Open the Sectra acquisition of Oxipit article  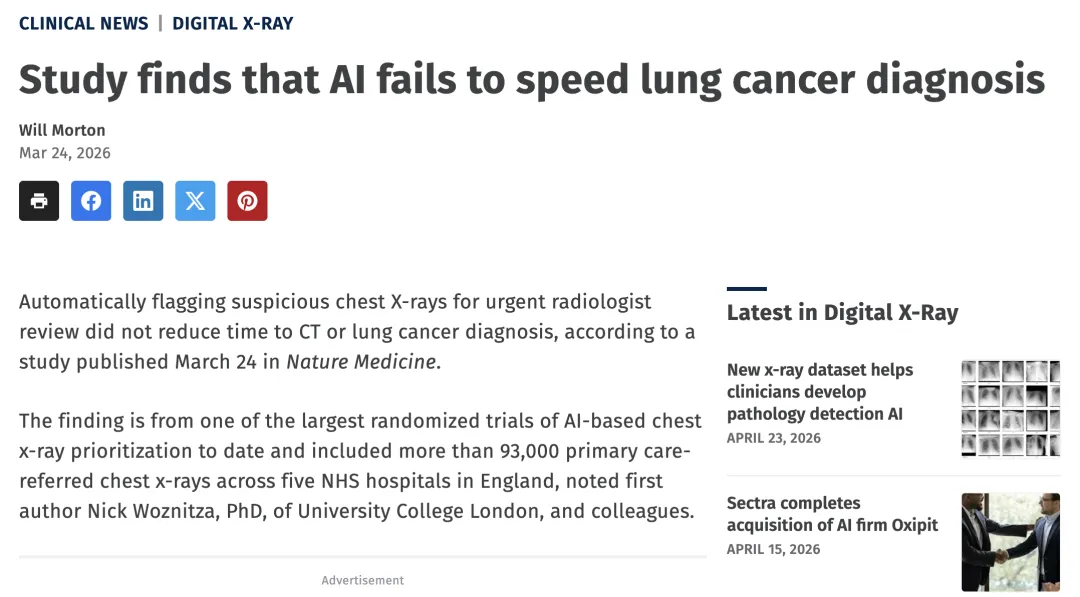832,513
